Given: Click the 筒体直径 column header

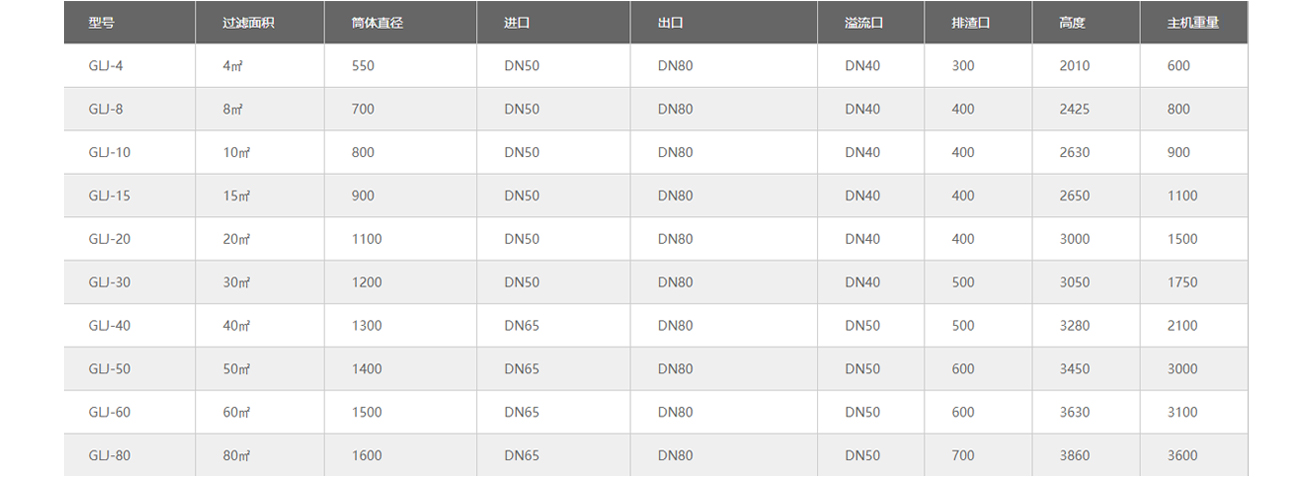Looking at the screenshot, I should click(377, 23).
